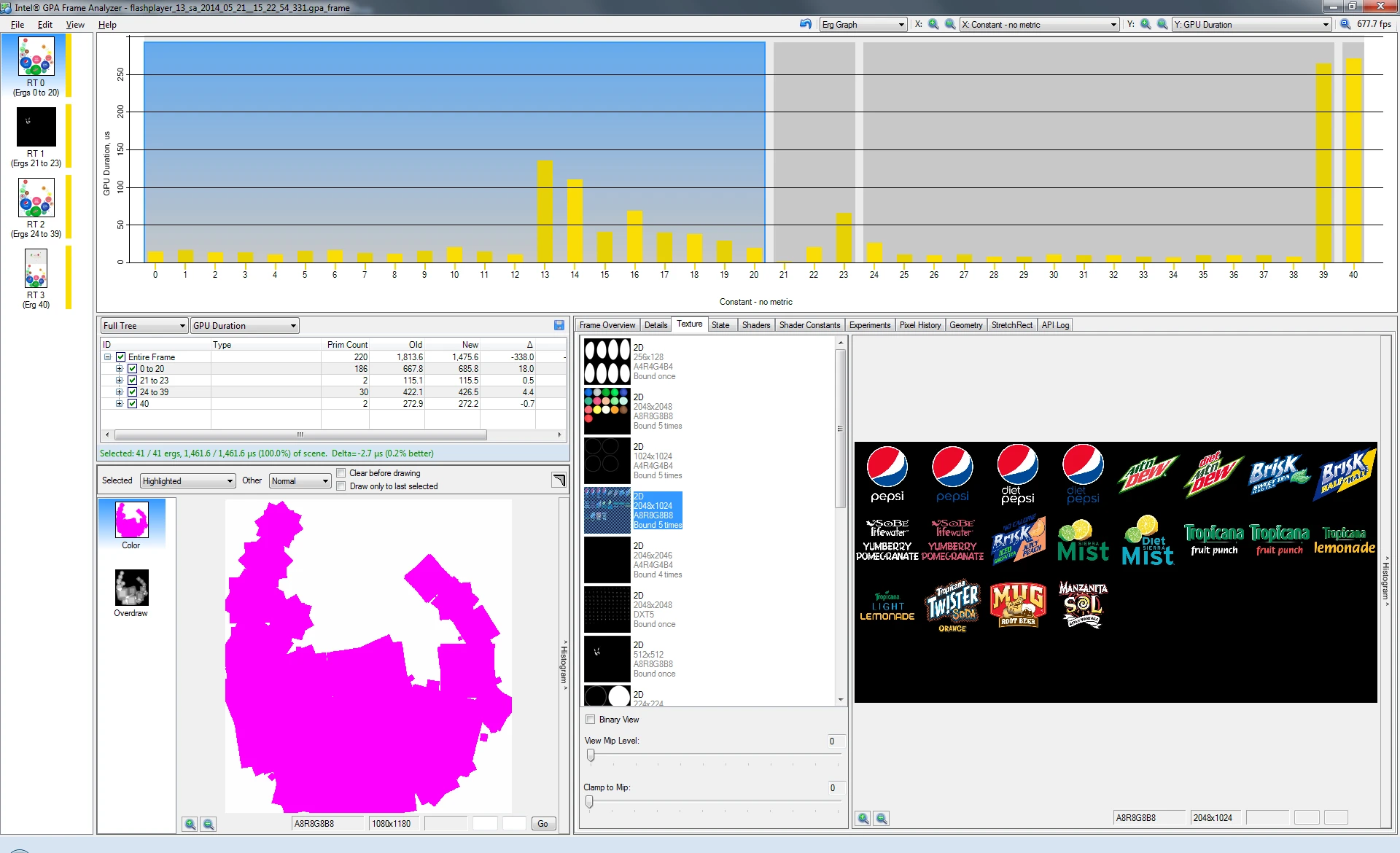Click the erg 39 bar in graph
Screen dimensions: 1400x853
(1323, 163)
